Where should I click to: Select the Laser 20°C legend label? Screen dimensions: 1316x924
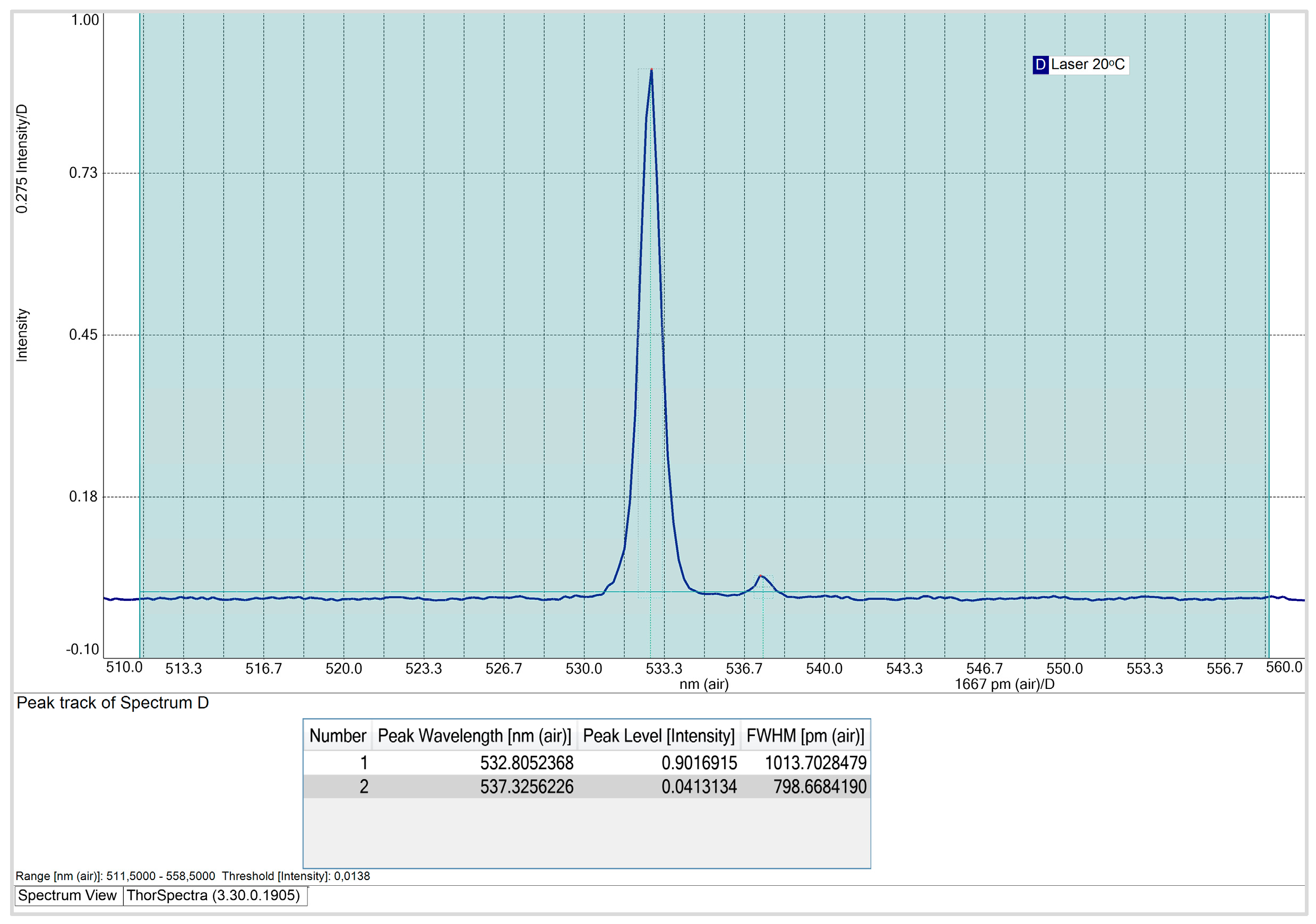pos(1087,65)
